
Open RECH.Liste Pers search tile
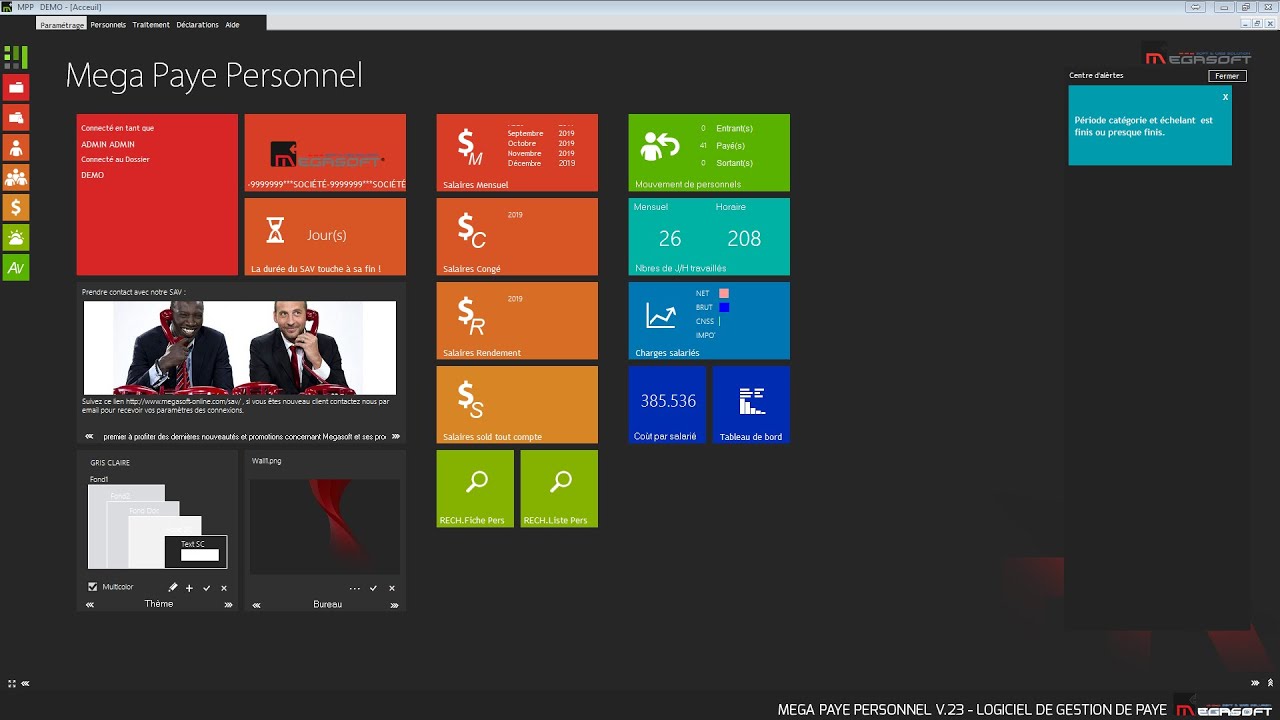point(559,488)
